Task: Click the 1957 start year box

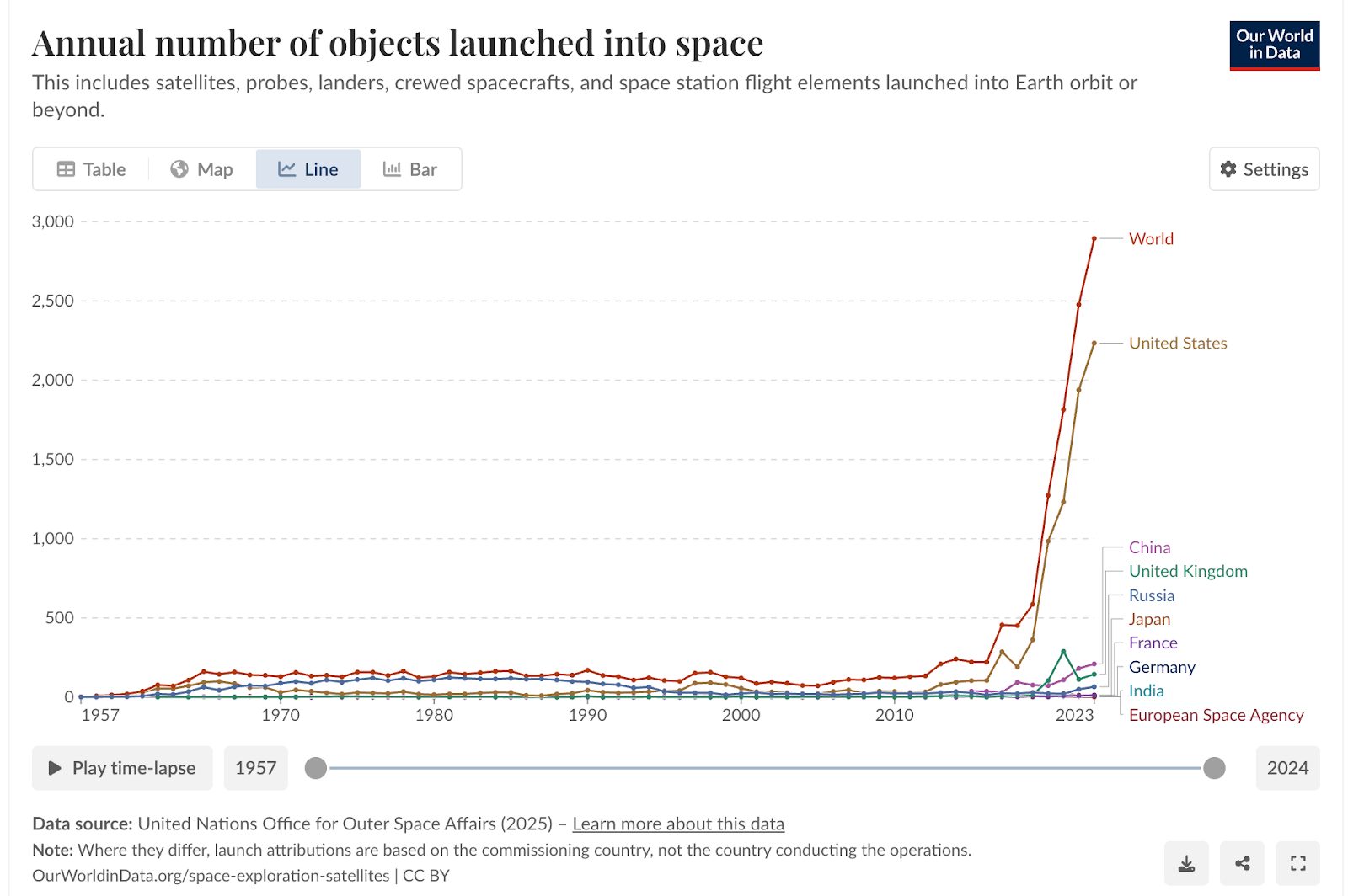Action: pyautogui.click(x=256, y=768)
